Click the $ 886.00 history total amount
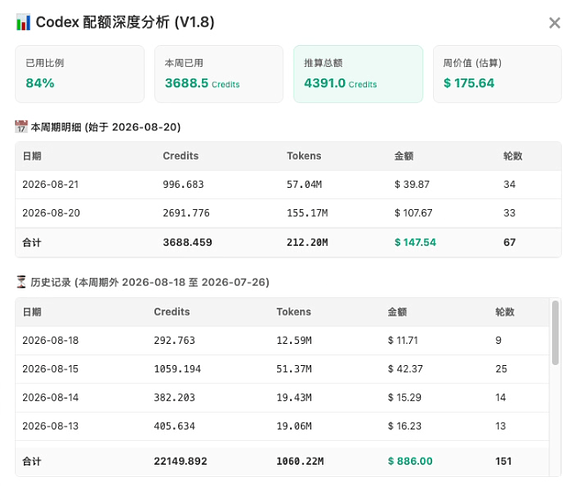 click(x=410, y=461)
